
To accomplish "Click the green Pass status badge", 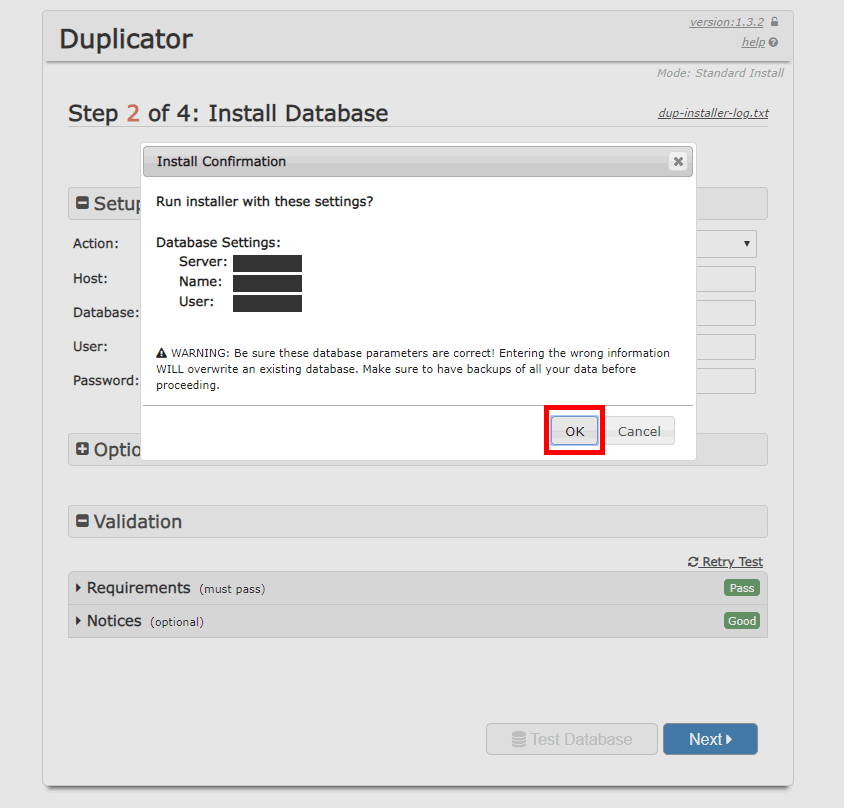I will (x=742, y=588).
